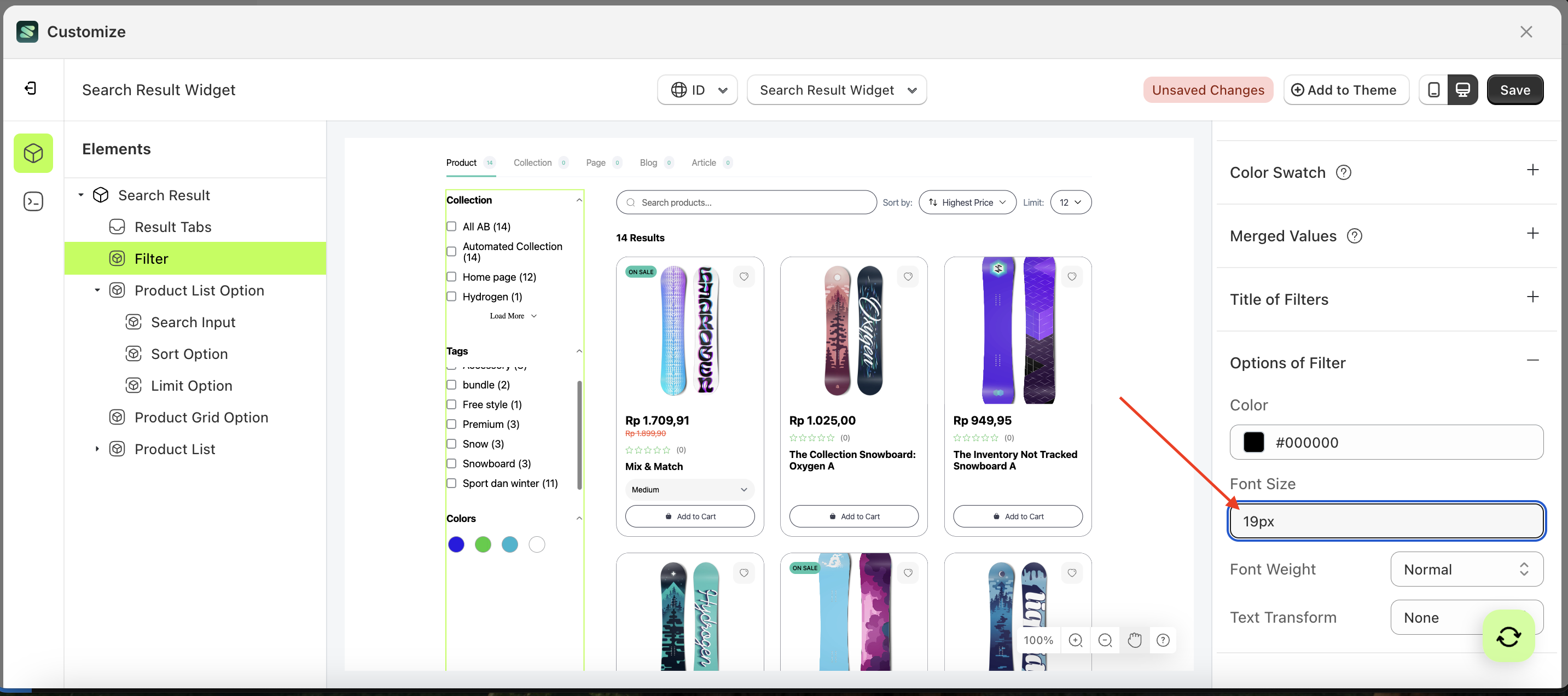Viewport: 1568px width, 696px height.
Task: Open the console icon below Elements
Action: click(x=33, y=201)
